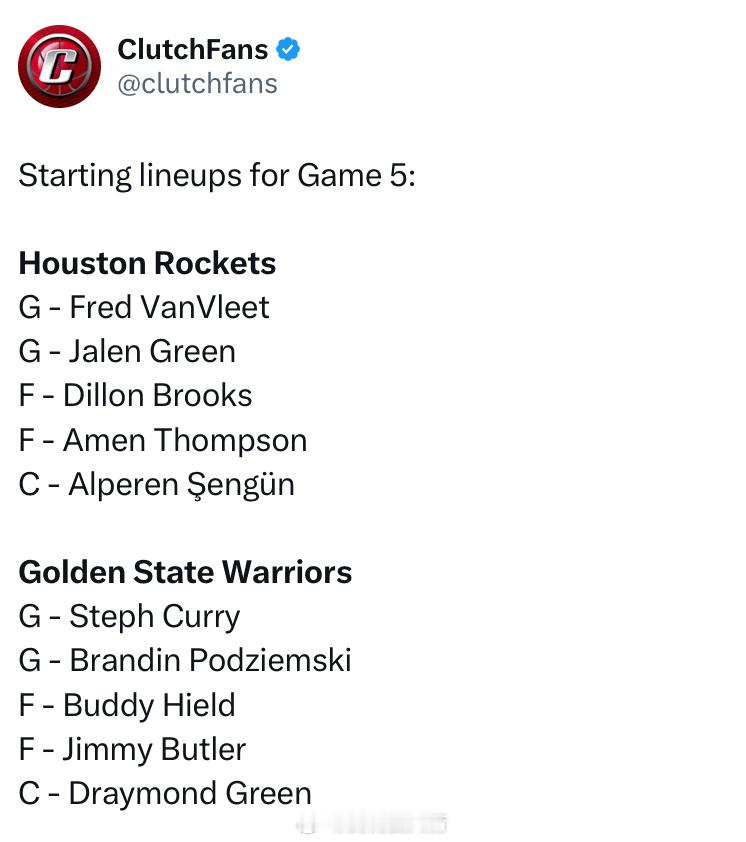This screenshot has height=842, width=746.
Task: Click the Houston Rockets heading
Action: (147, 263)
